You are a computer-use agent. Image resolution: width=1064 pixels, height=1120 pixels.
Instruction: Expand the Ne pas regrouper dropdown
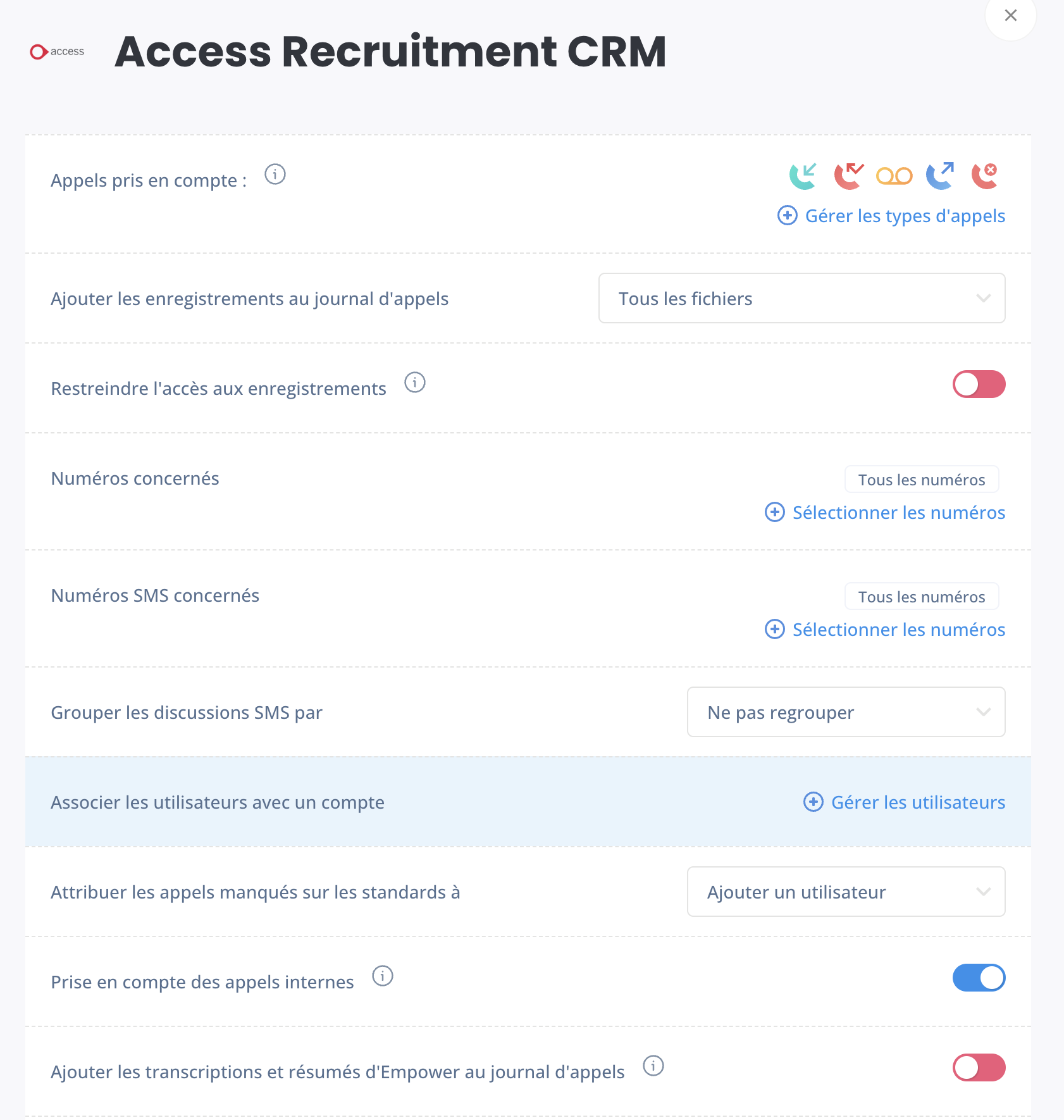click(x=846, y=712)
